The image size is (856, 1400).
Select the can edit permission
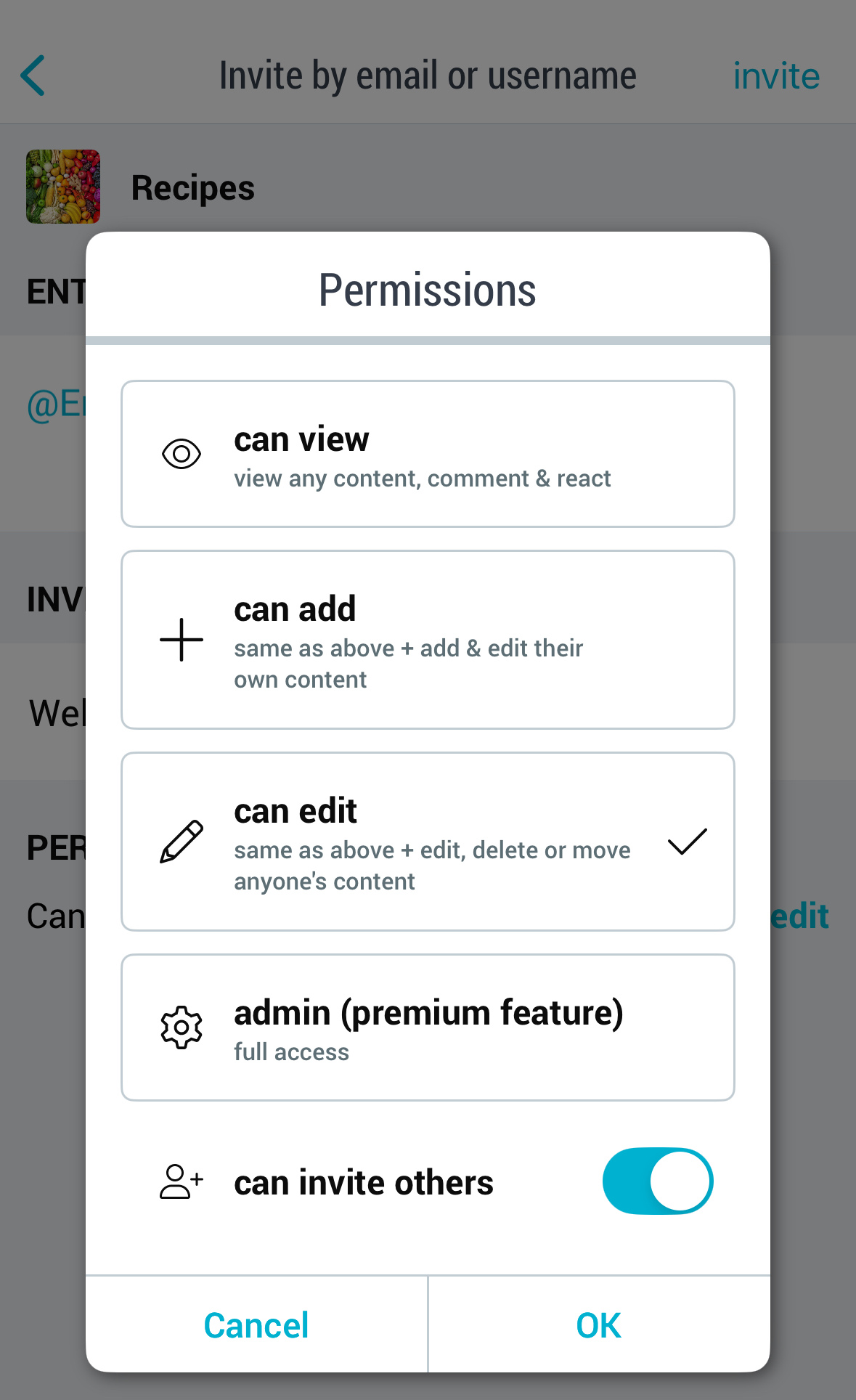coord(428,842)
